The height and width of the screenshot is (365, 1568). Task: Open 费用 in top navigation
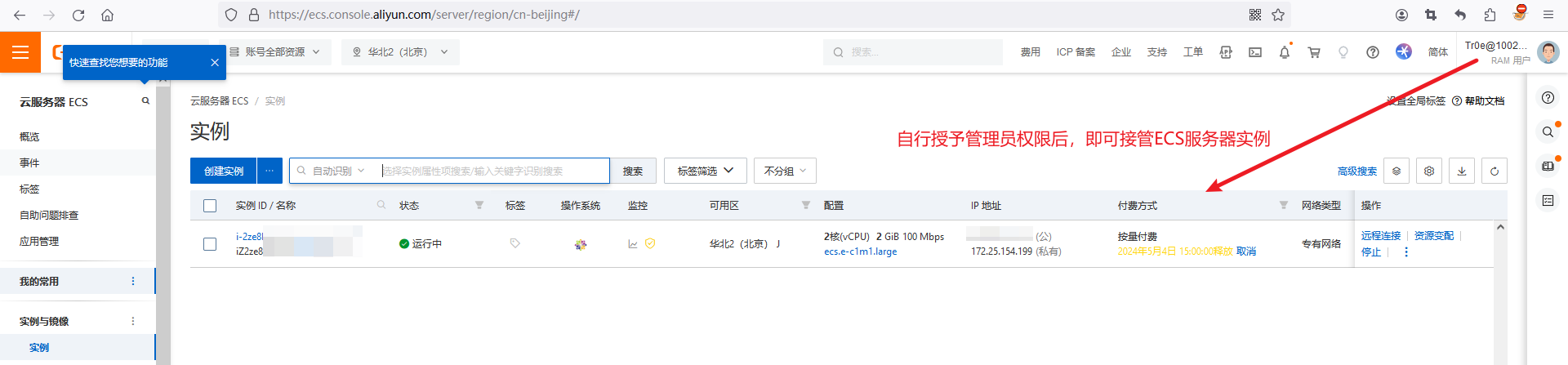point(1031,52)
